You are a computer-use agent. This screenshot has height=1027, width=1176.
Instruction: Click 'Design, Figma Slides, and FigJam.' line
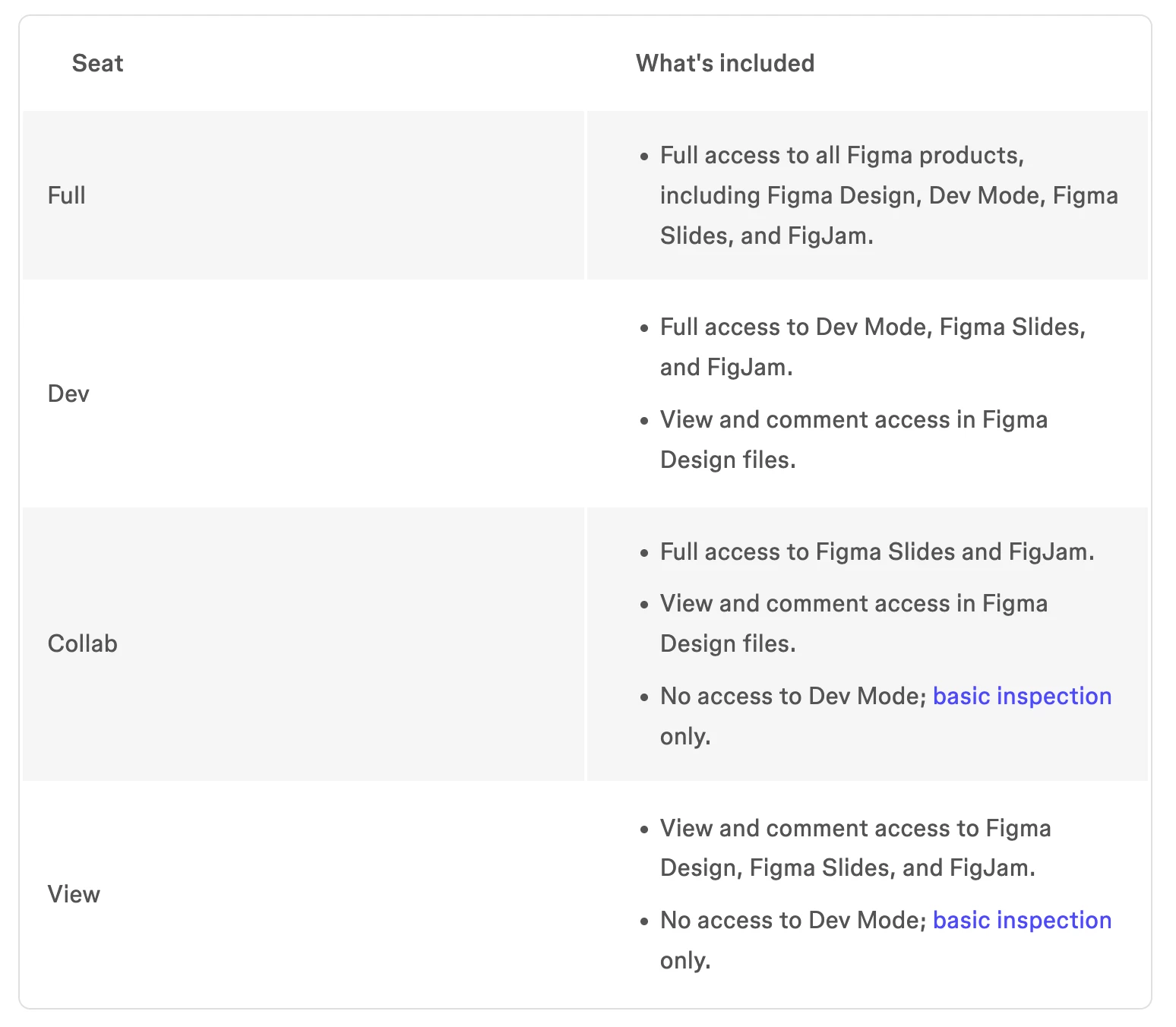pos(847,867)
